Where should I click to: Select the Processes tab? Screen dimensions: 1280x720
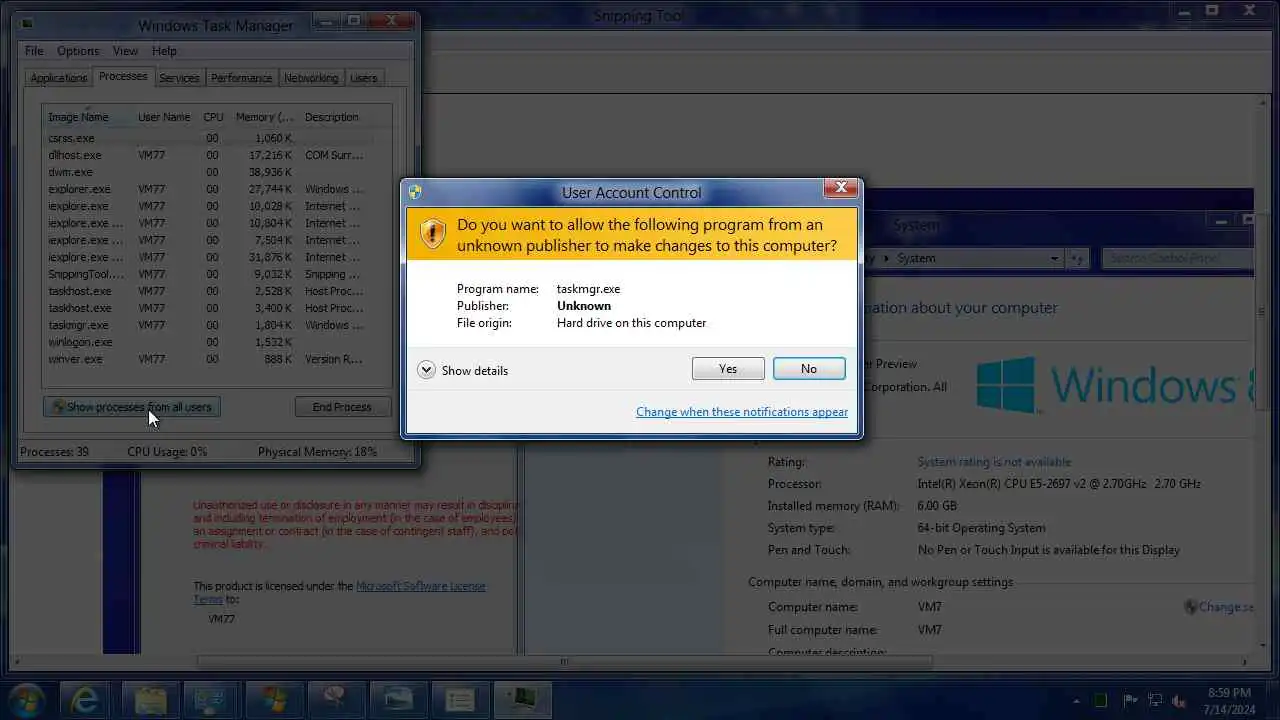click(123, 77)
